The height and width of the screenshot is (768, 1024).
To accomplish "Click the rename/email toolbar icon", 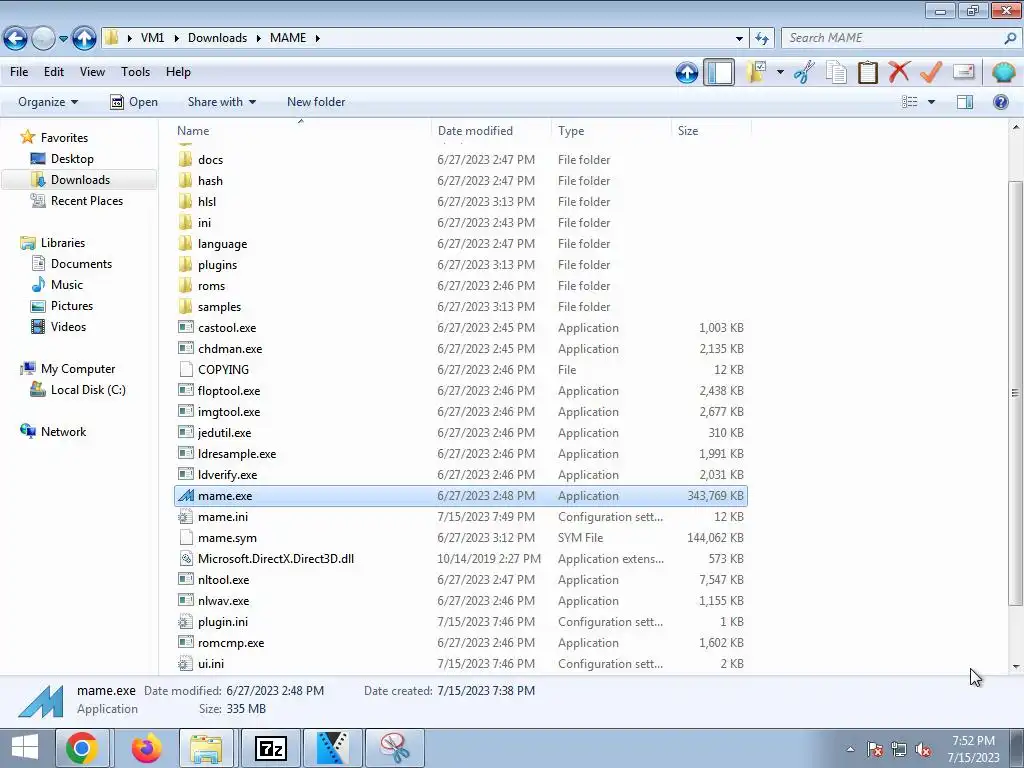I will pos(963,72).
